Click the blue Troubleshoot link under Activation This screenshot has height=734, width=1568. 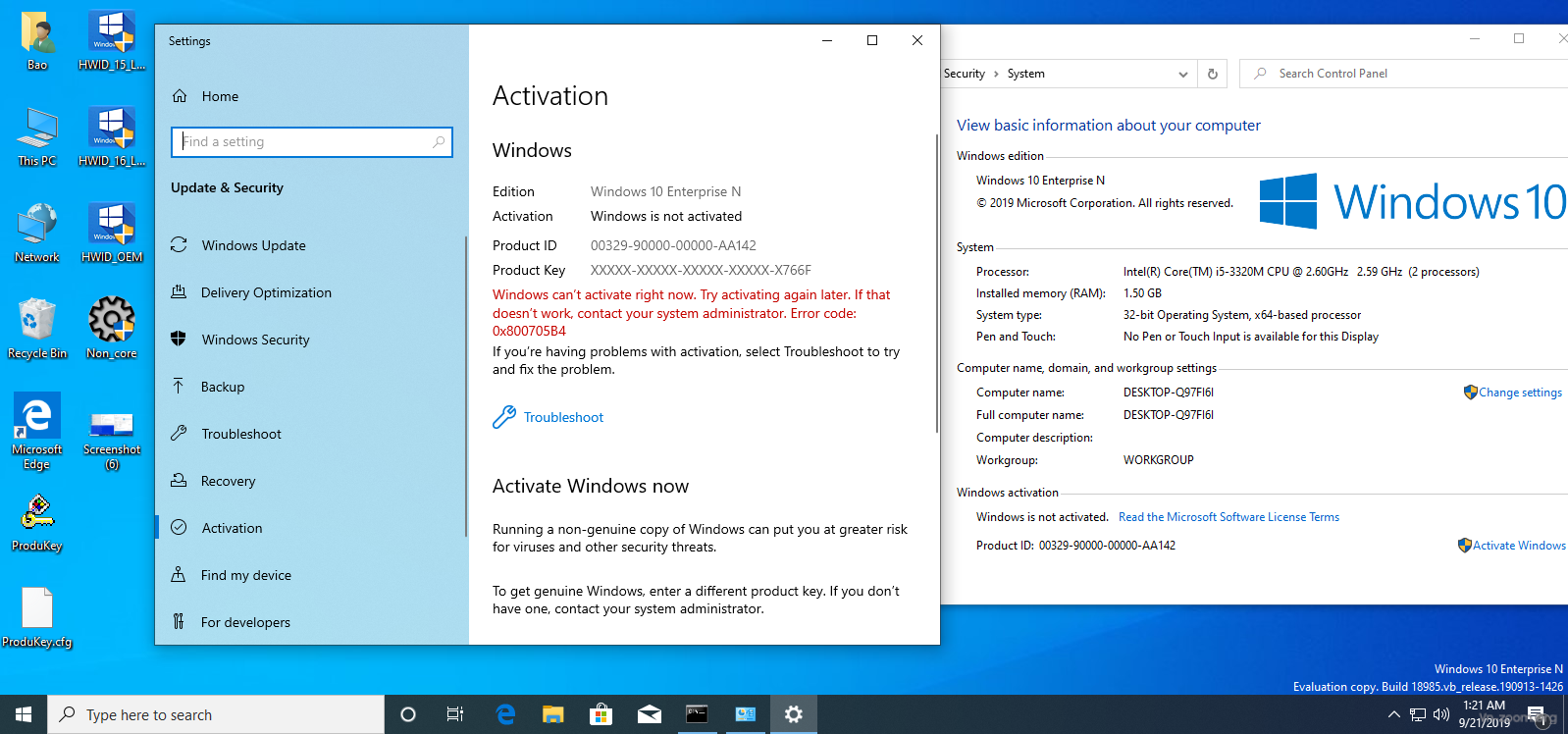click(x=563, y=417)
